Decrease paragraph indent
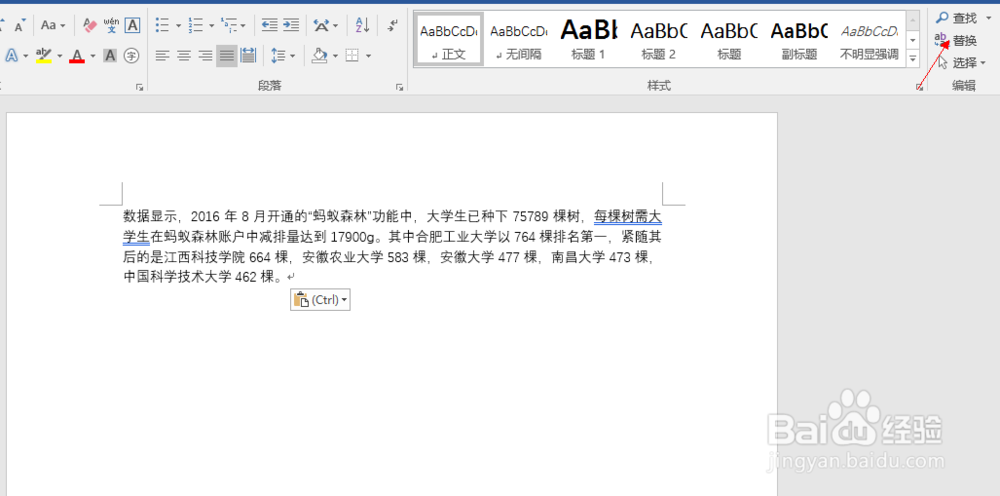The width and height of the screenshot is (1000, 496). click(269, 26)
